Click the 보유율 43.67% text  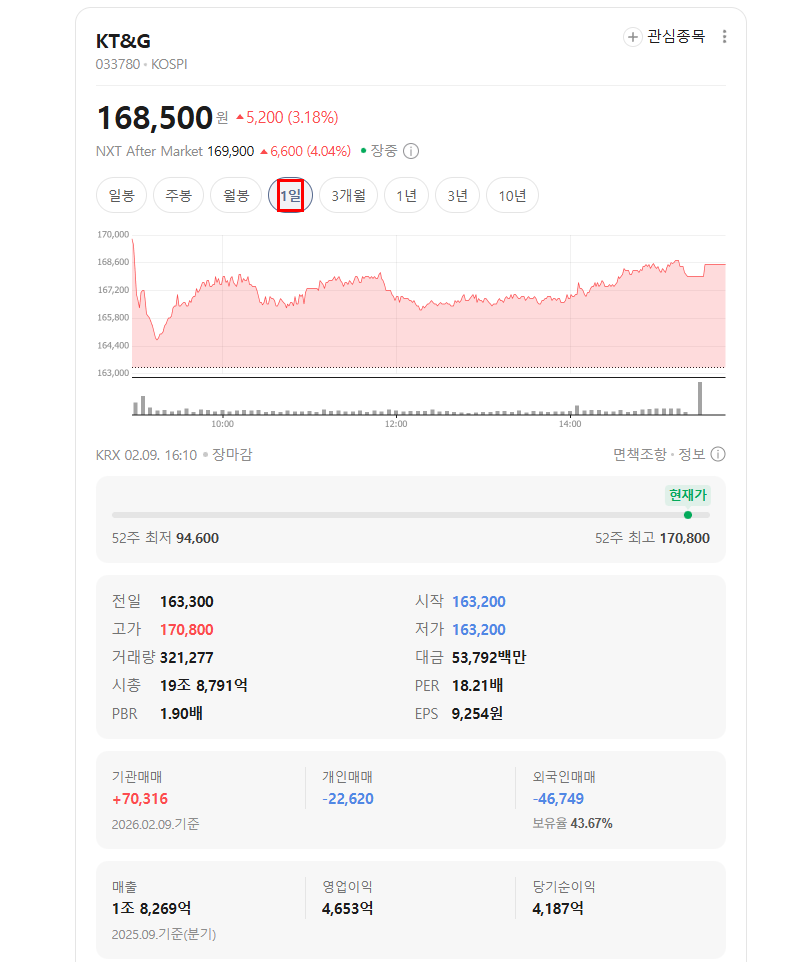click(x=572, y=823)
